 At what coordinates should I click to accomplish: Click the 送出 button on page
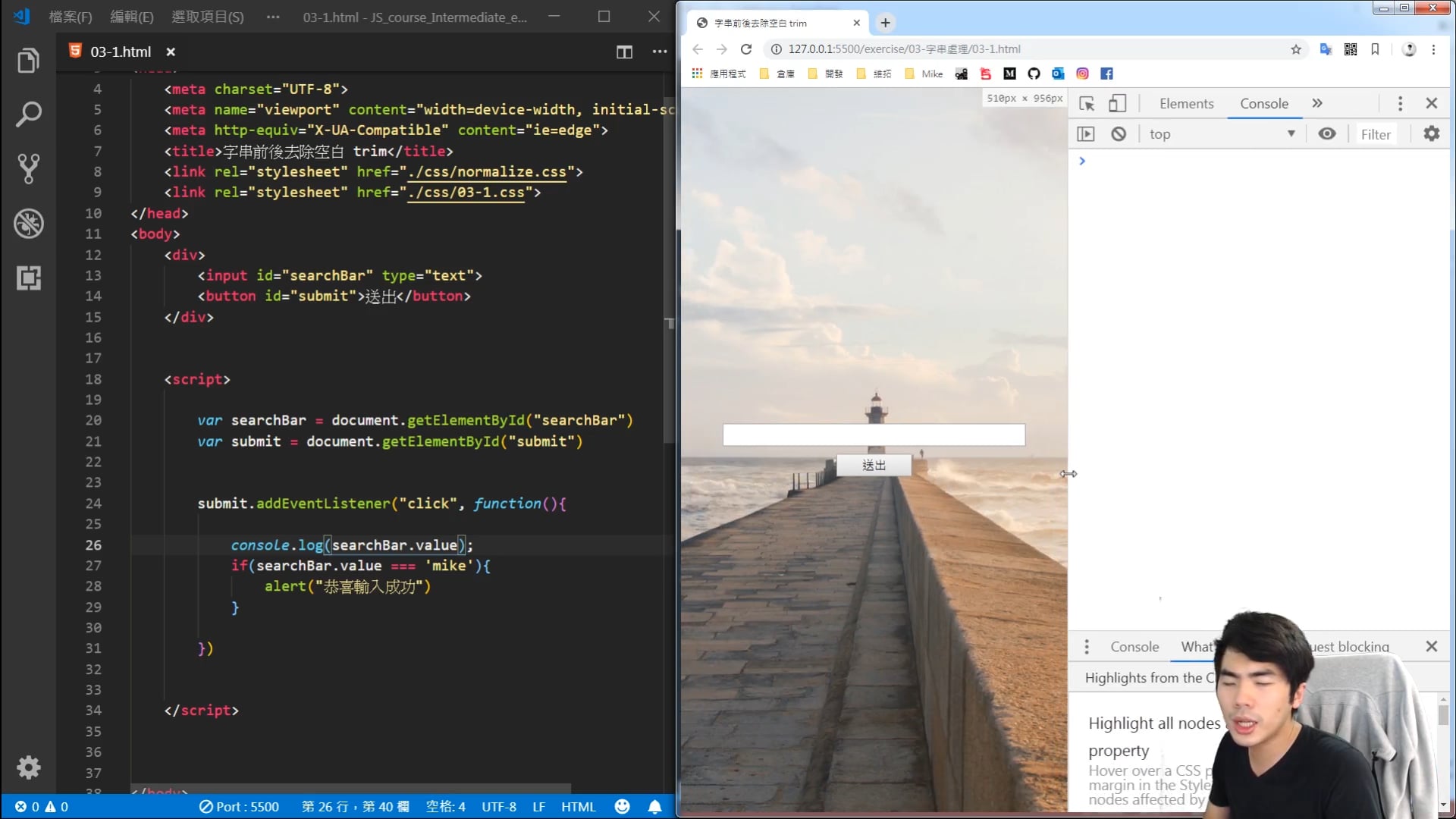click(x=874, y=465)
